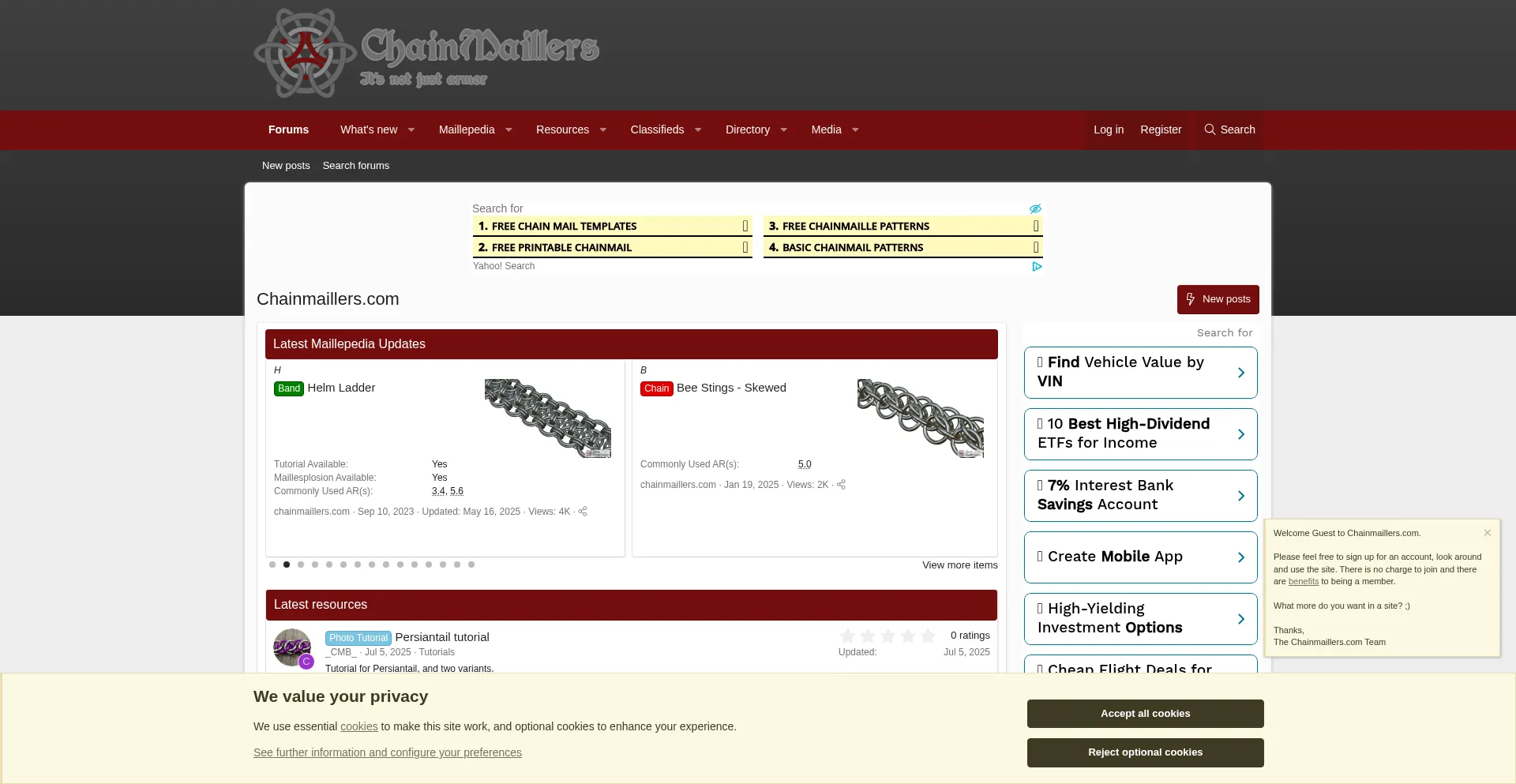1516x784 pixels.
Task: Click the AdChoices triangle icon
Action: pos(1037,267)
